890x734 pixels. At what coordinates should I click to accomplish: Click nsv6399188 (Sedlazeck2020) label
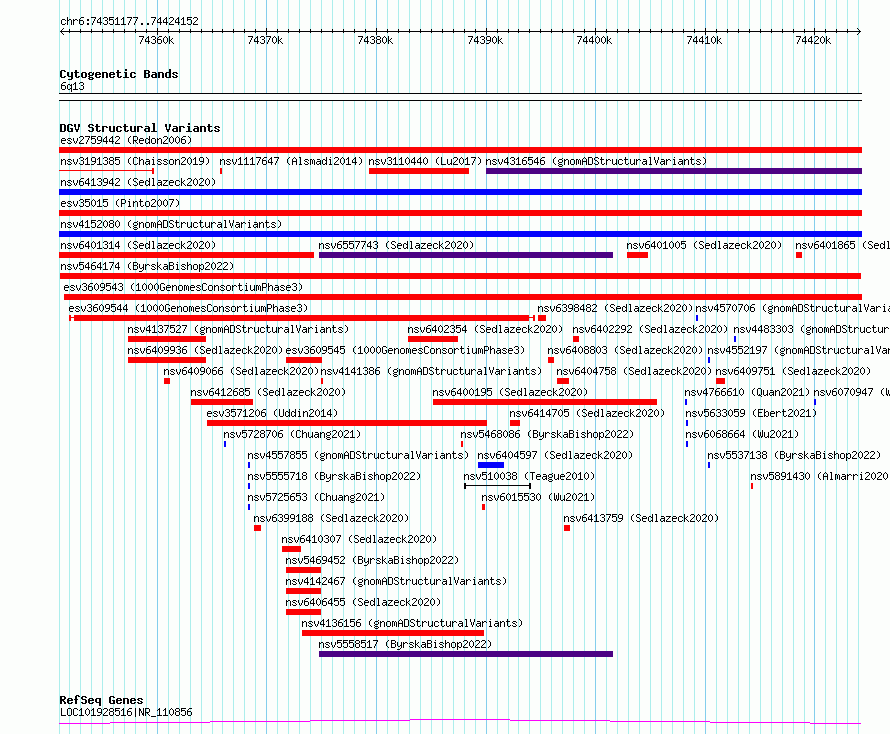[x=331, y=518]
